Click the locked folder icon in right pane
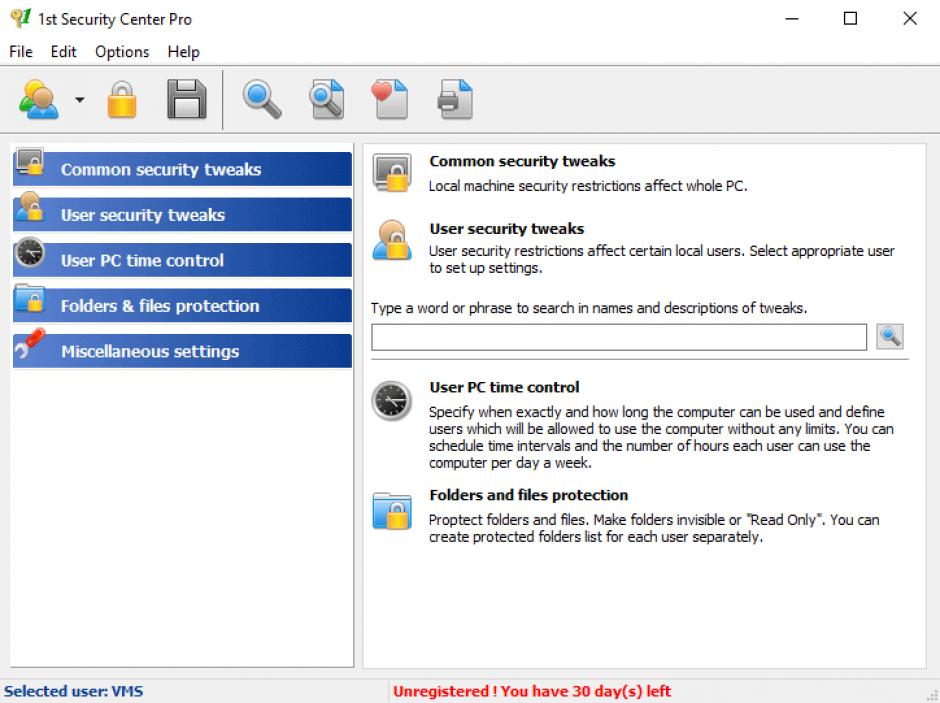The height and width of the screenshot is (703, 940). click(392, 511)
